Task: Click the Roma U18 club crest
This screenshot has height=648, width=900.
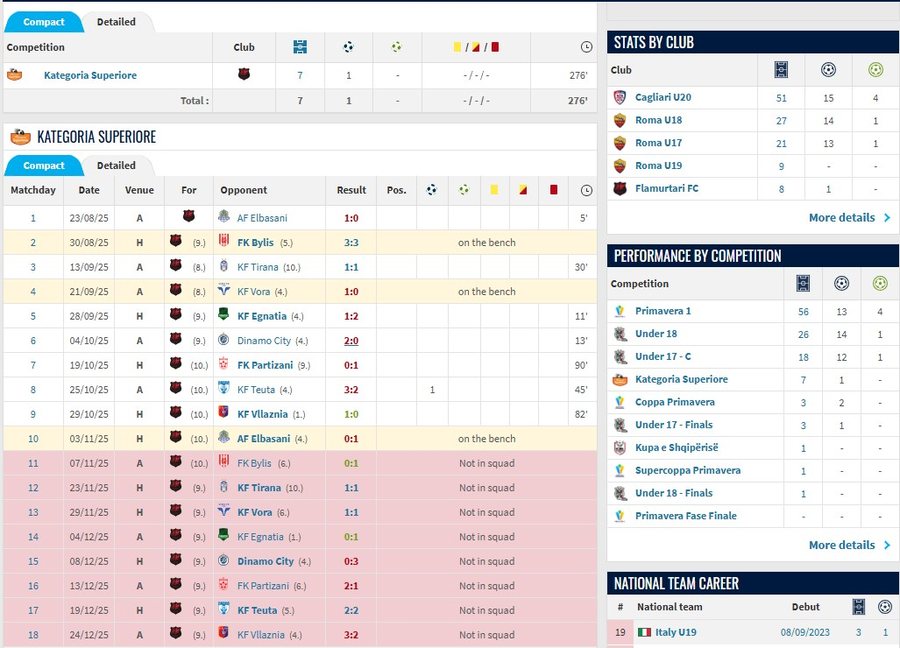Action: (620, 120)
